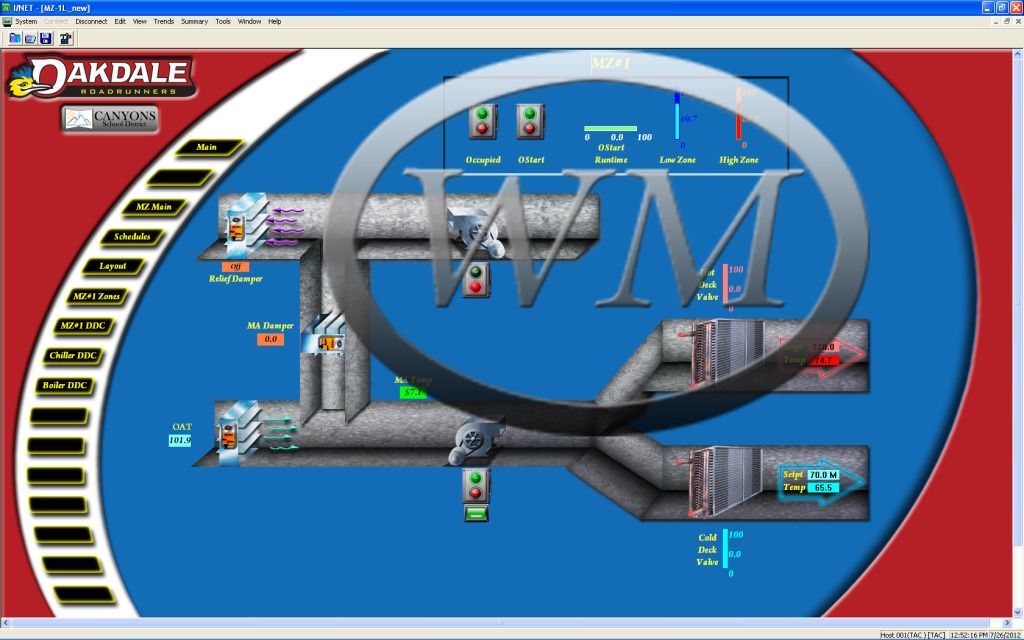Open the Trends menu
The image size is (1024, 640).
[x=163, y=22]
